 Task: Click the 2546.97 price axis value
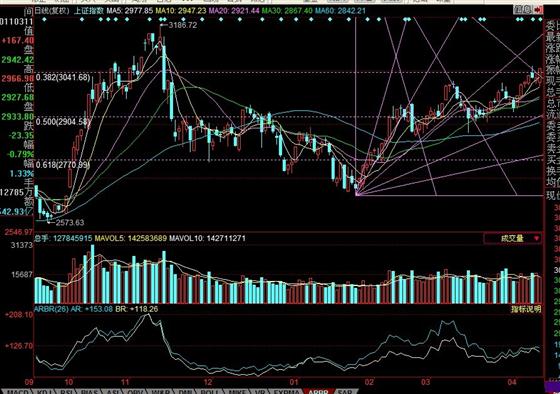click(x=19, y=232)
